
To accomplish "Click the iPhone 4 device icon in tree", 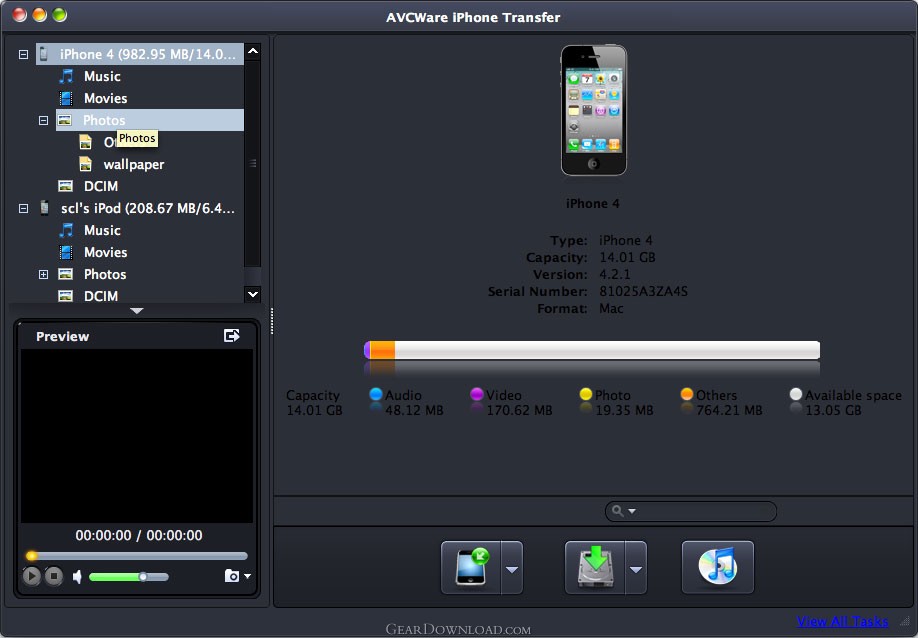I will click(x=44, y=54).
